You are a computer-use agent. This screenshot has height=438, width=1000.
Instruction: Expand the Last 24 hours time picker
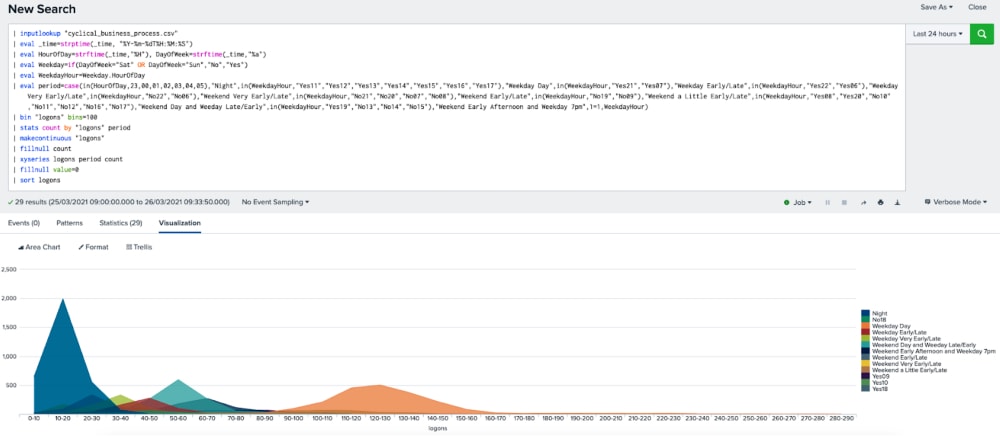pyautogui.click(x=938, y=34)
